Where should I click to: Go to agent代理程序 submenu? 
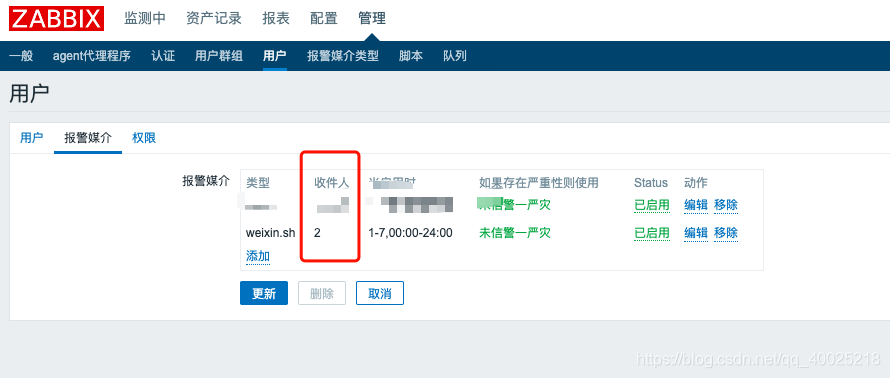(x=92, y=56)
